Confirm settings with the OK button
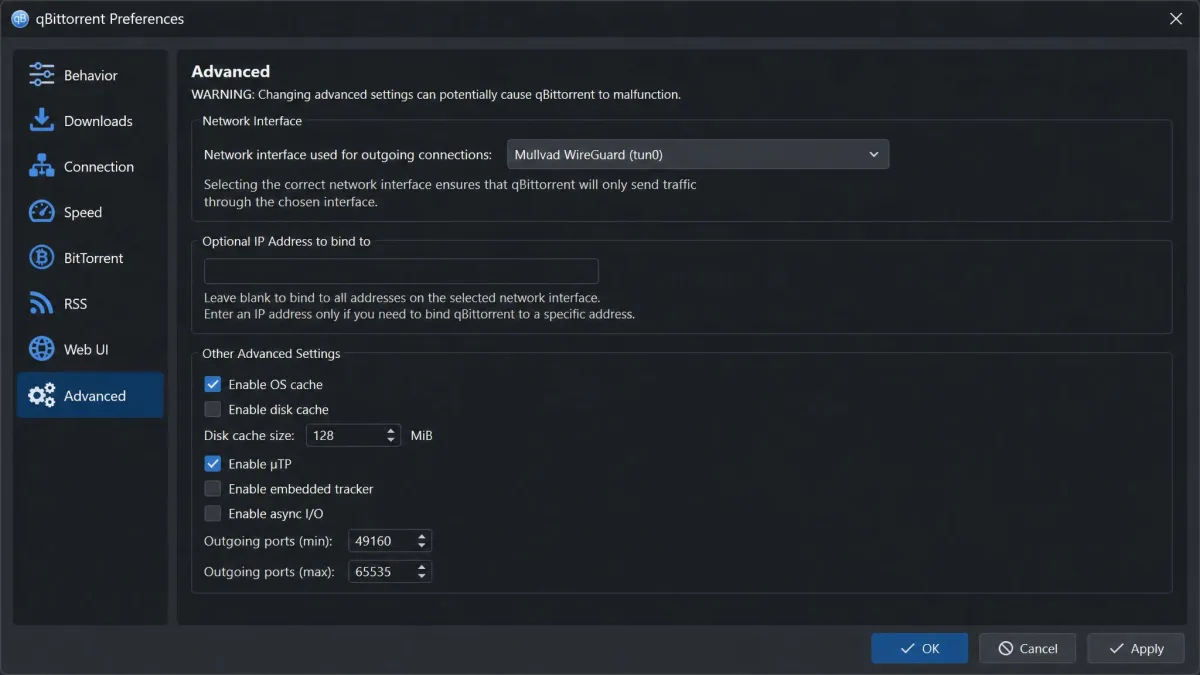Screen dimensions: 1200x675 pyautogui.click(x=919, y=648)
